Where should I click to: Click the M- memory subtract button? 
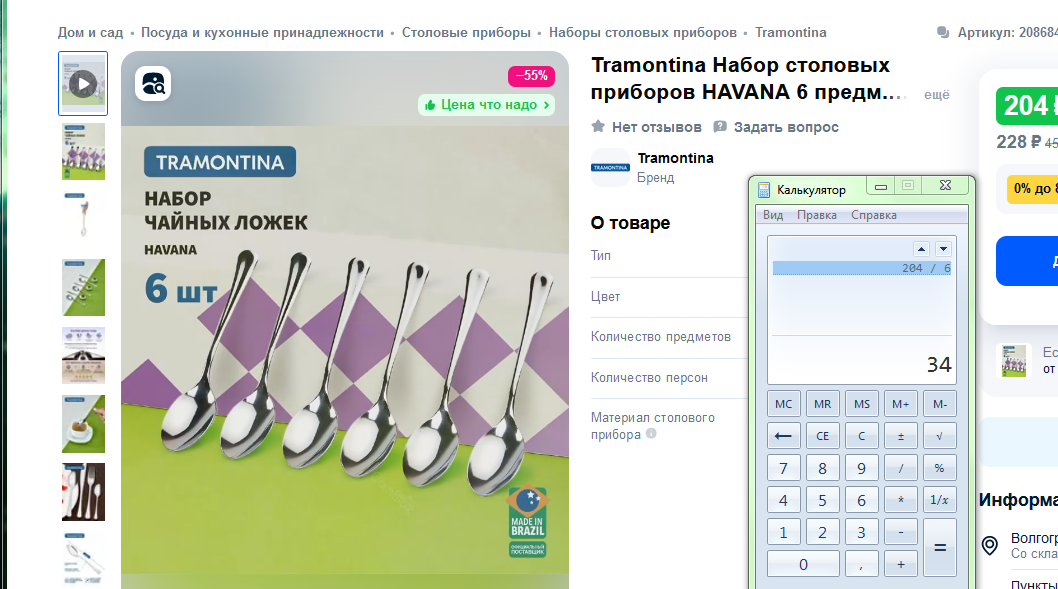coord(939,404)
